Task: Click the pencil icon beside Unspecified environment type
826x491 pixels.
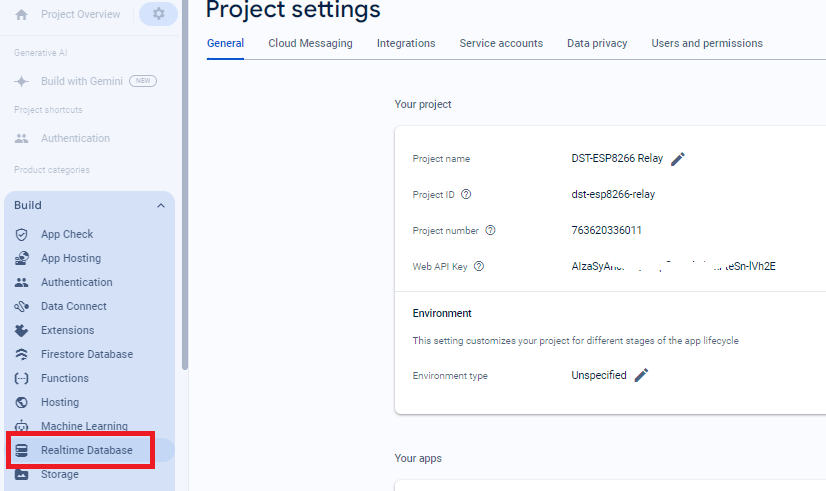Action: pyautogui.click(x=642, y=376)
